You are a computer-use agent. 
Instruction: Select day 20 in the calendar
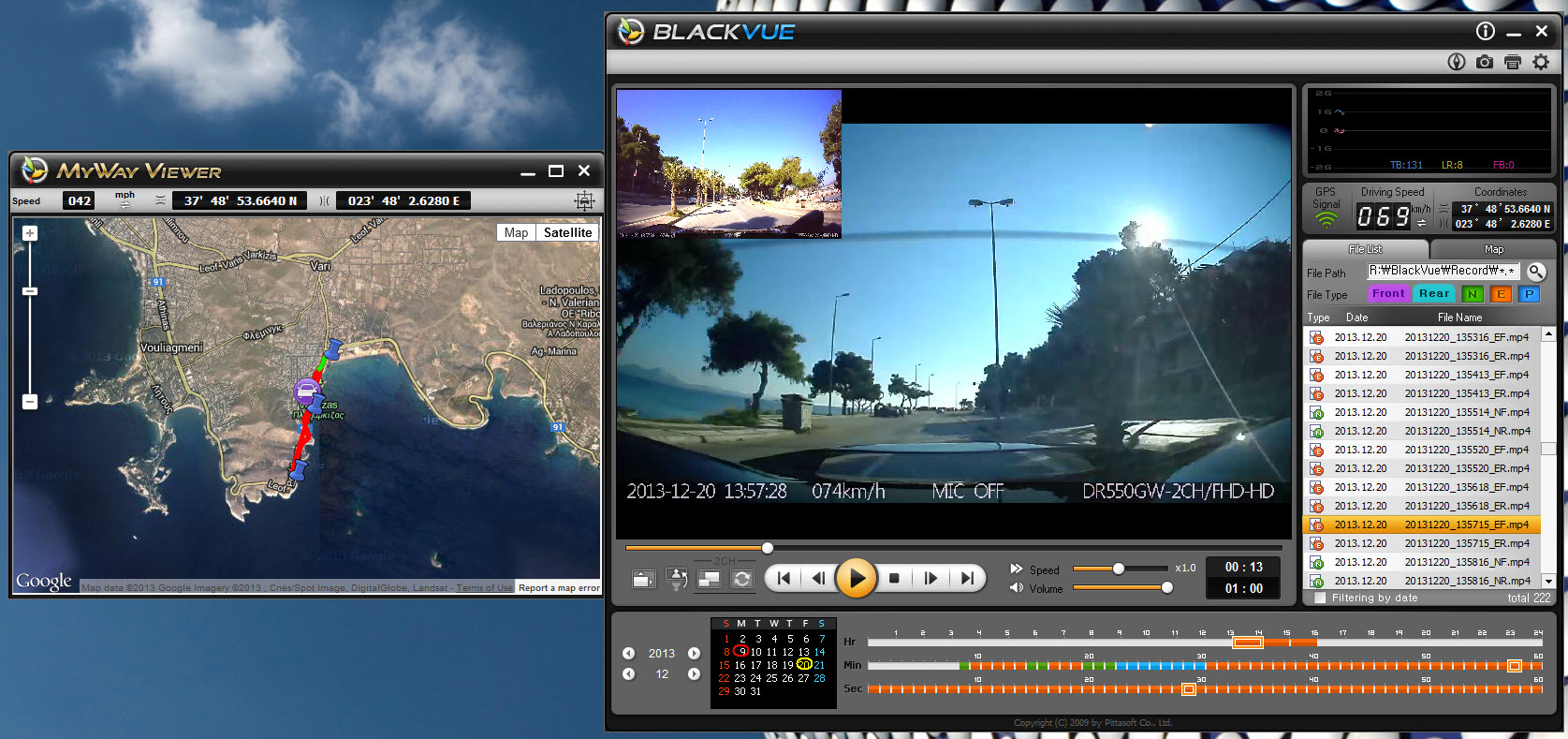click(x=804, y=665)
